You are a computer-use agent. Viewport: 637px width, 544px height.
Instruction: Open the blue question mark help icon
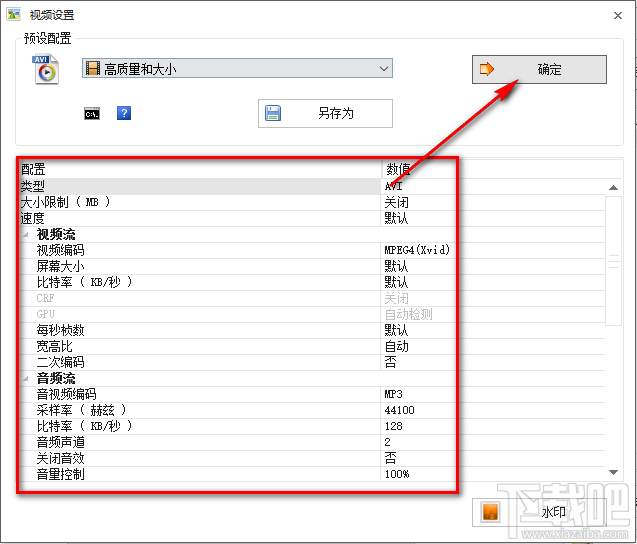(x=124, y=113)
